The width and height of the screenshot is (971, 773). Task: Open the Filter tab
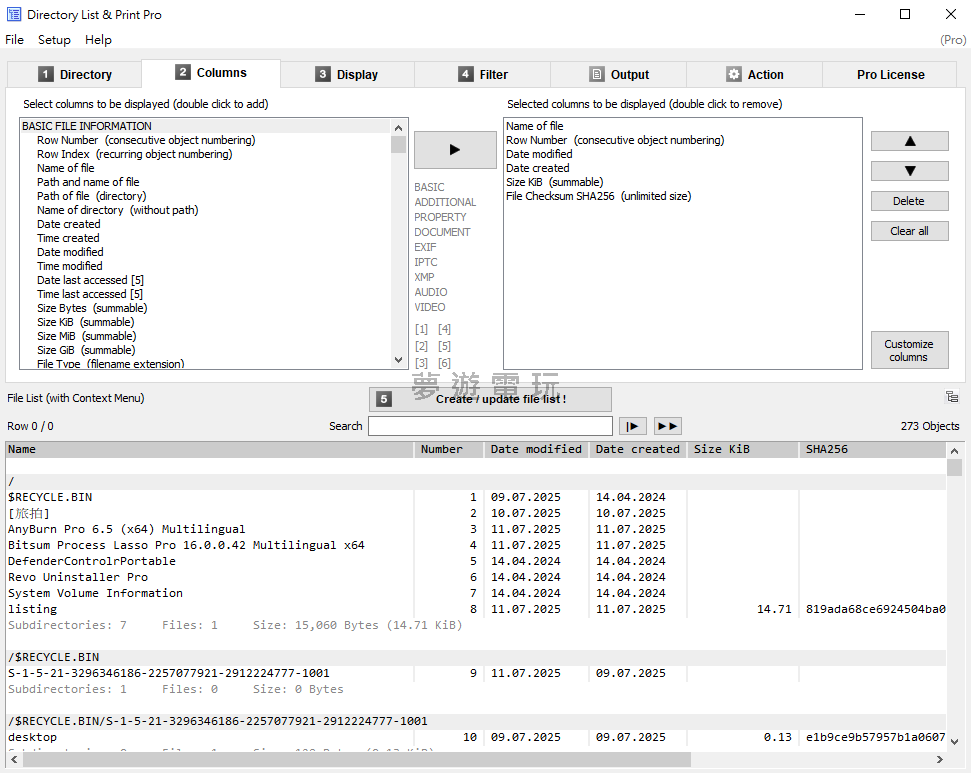coord(482,75)
